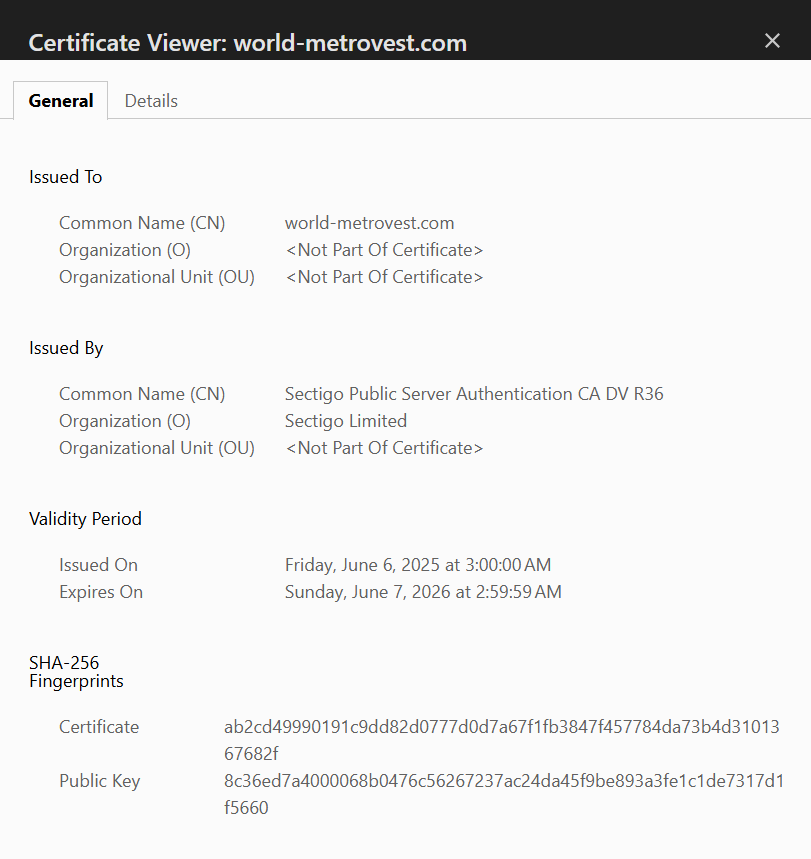Click the Certificate fingerprint label
This screenshot has height=859, width=811.
pos(99,727)
